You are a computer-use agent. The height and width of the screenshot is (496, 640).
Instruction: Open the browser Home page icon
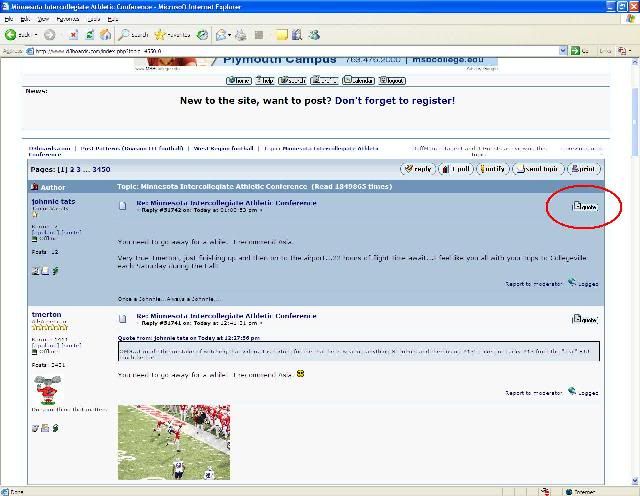(x=105, y=35)
